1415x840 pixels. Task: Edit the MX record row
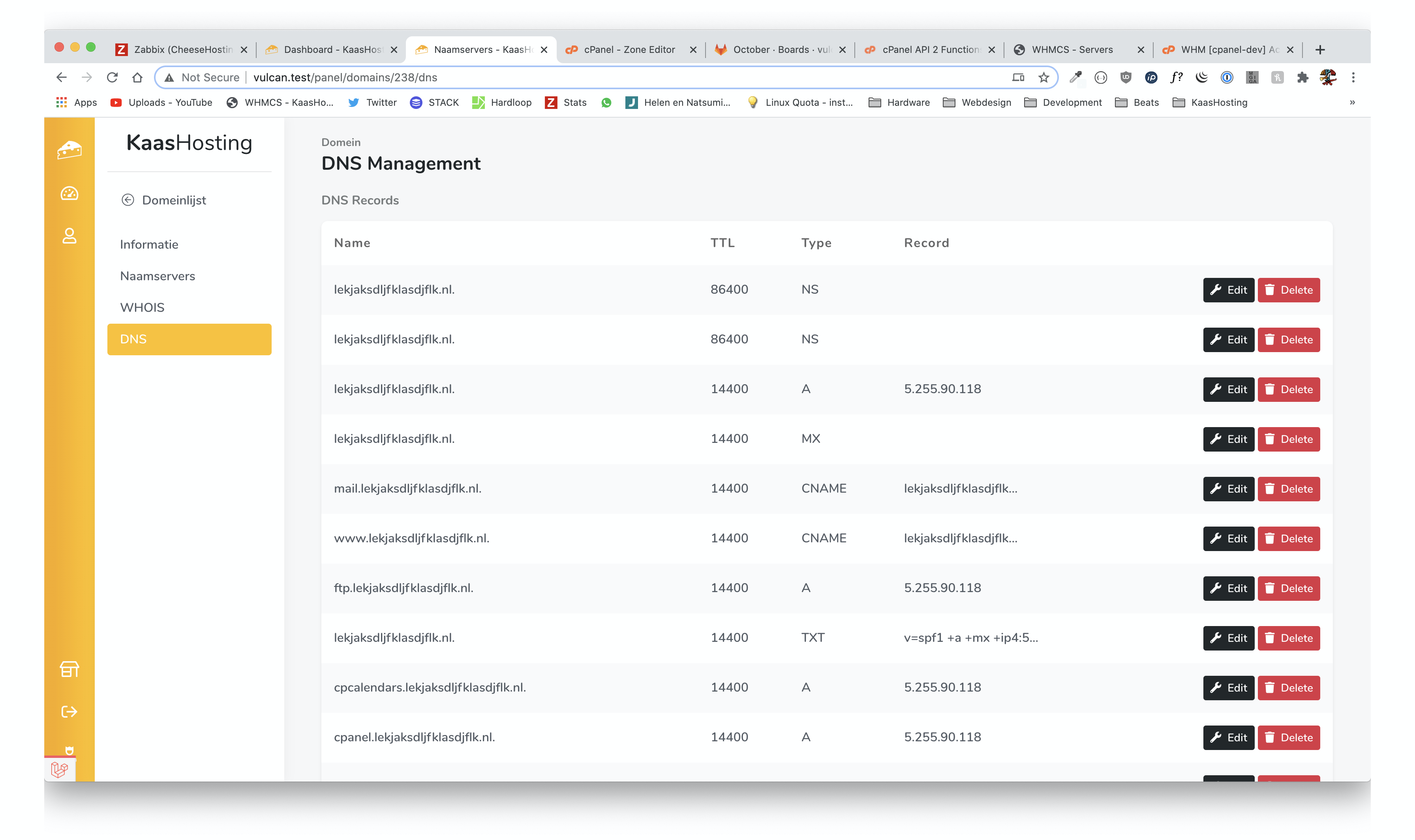click(1228, 439)
